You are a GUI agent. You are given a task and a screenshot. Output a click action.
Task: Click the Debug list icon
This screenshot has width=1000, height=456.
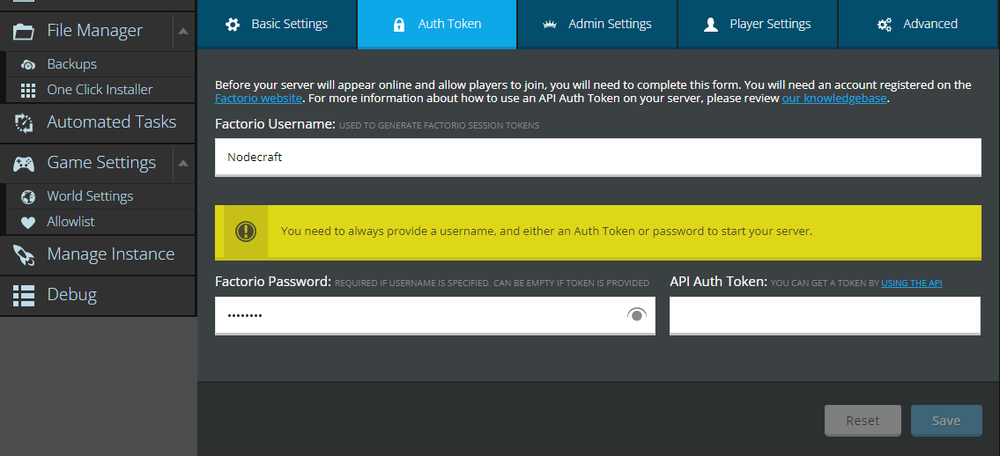click(24, 295)
